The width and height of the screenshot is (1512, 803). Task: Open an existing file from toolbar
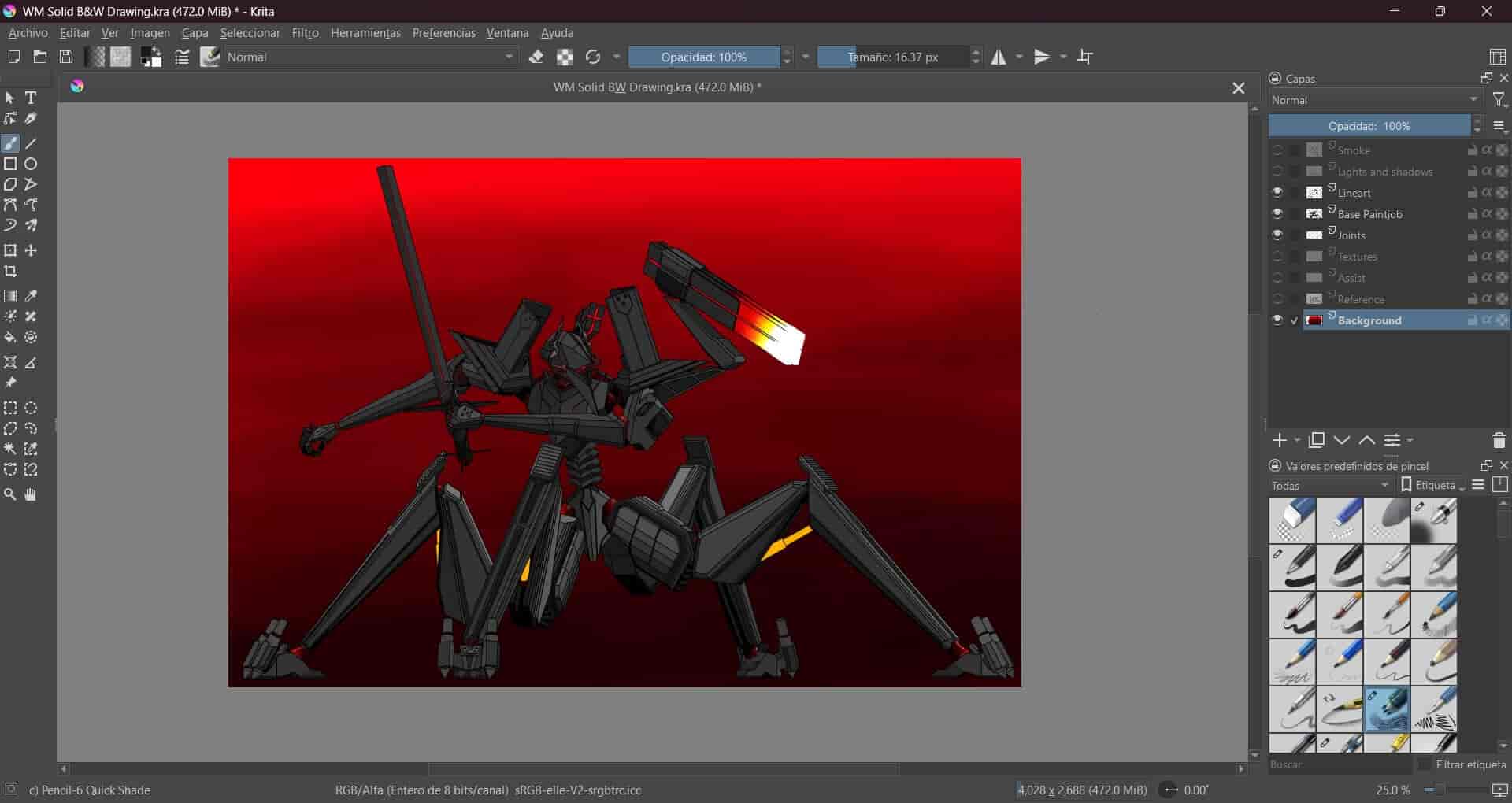point(40,57)
